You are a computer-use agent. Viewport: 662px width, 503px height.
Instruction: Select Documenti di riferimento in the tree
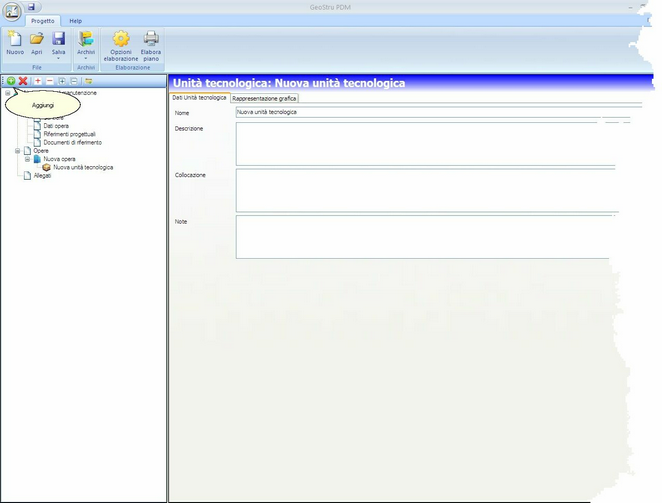[x=73, y=142]
